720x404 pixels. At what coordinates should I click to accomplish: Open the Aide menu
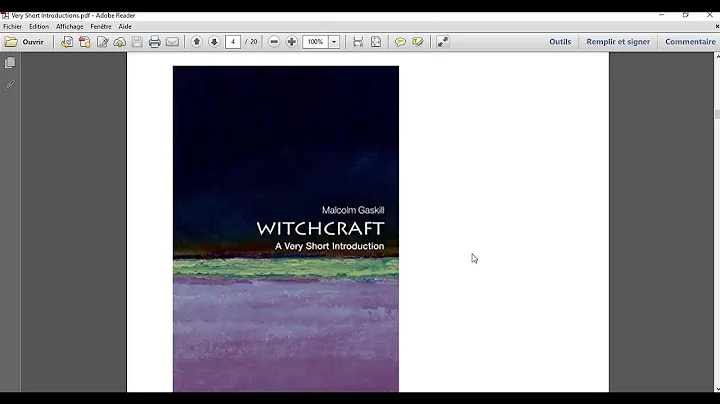[x=125, y=27]
